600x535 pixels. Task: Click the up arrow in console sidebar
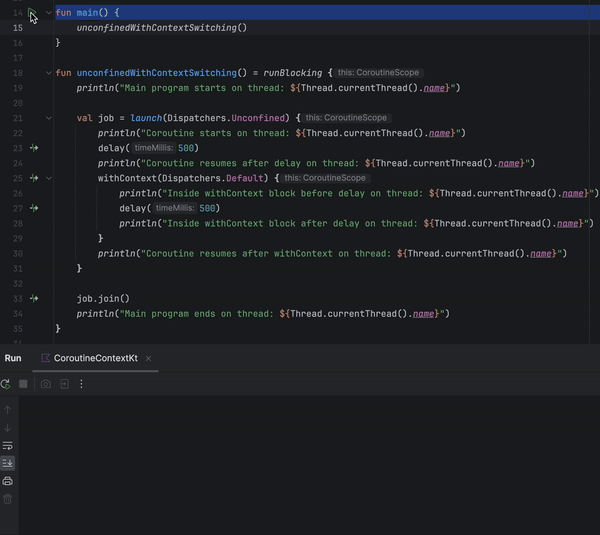pyautogui.click(x=8, y=410)
